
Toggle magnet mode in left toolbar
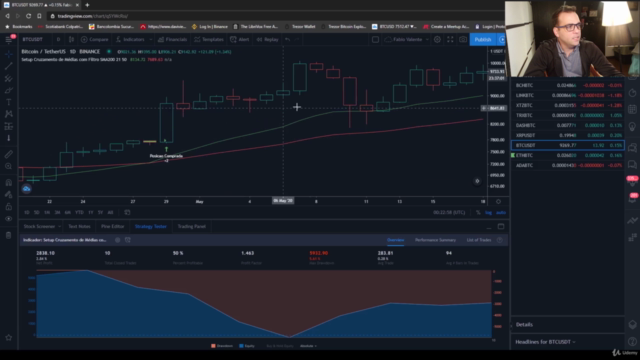tap(9, 182)
